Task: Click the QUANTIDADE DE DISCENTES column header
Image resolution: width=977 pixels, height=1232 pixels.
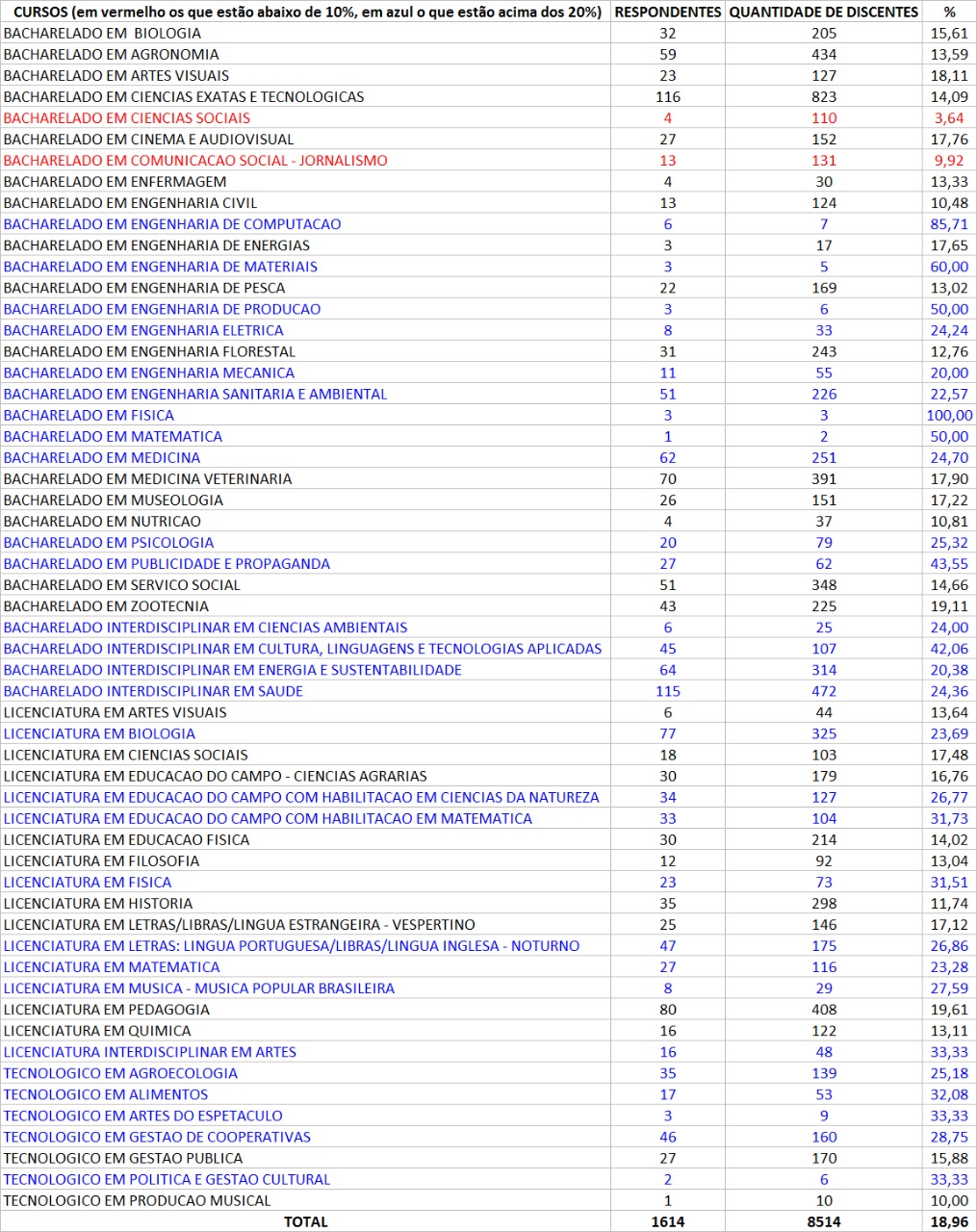Action: [823, 12]
